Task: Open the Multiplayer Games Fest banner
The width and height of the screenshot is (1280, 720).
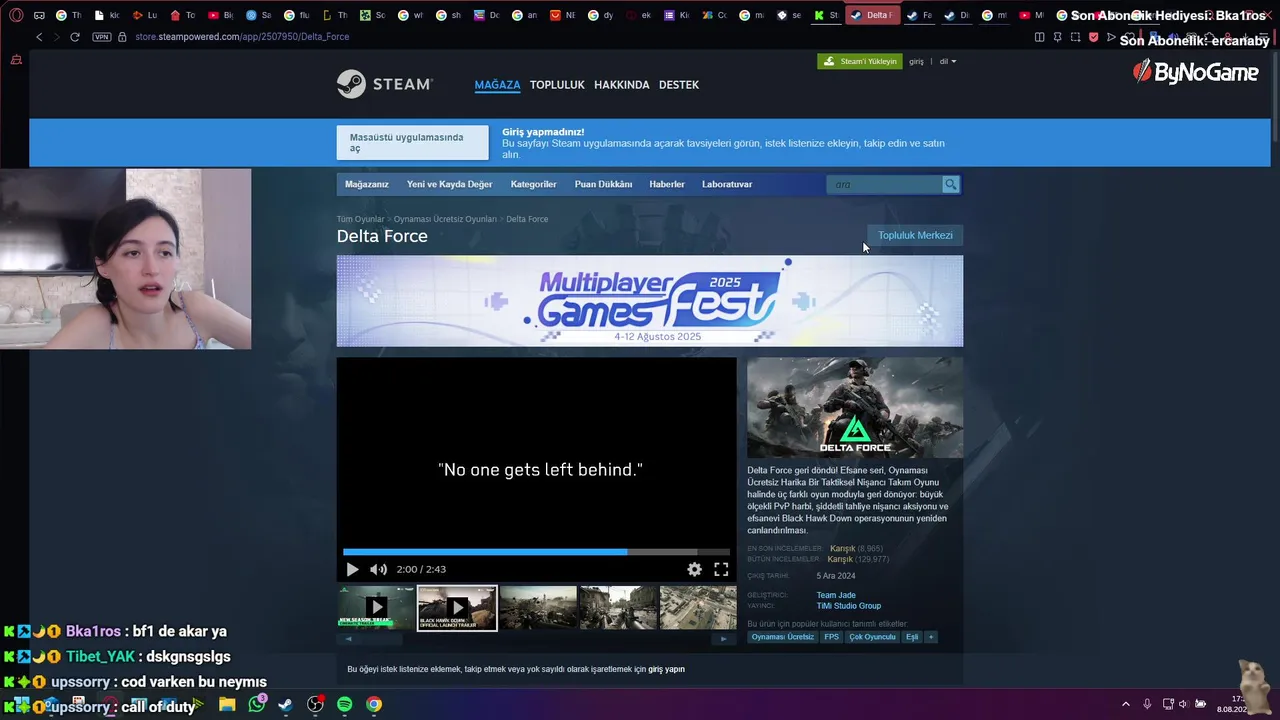Action: pos(650,301)
